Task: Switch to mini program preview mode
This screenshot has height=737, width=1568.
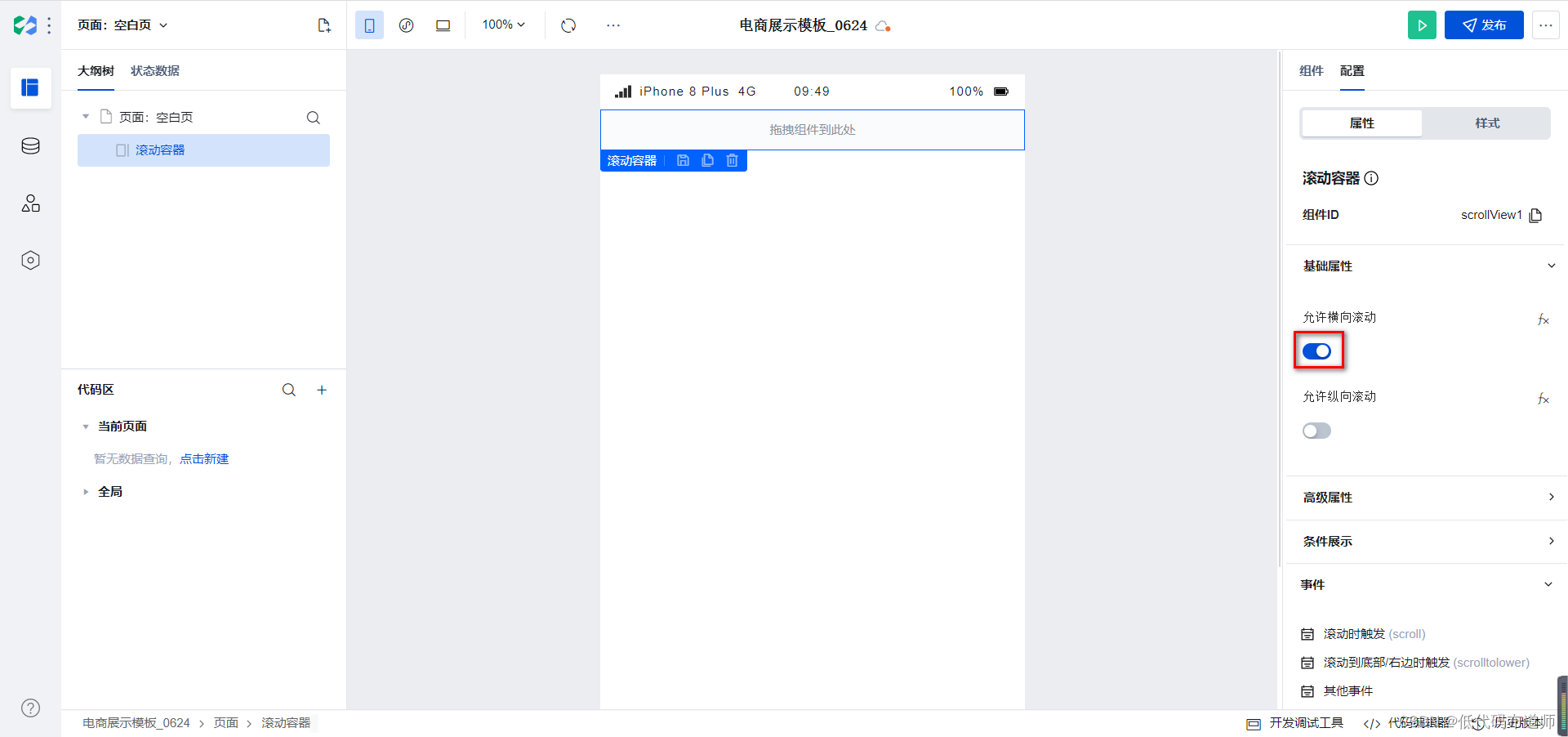Action: [x=406, y=25]
